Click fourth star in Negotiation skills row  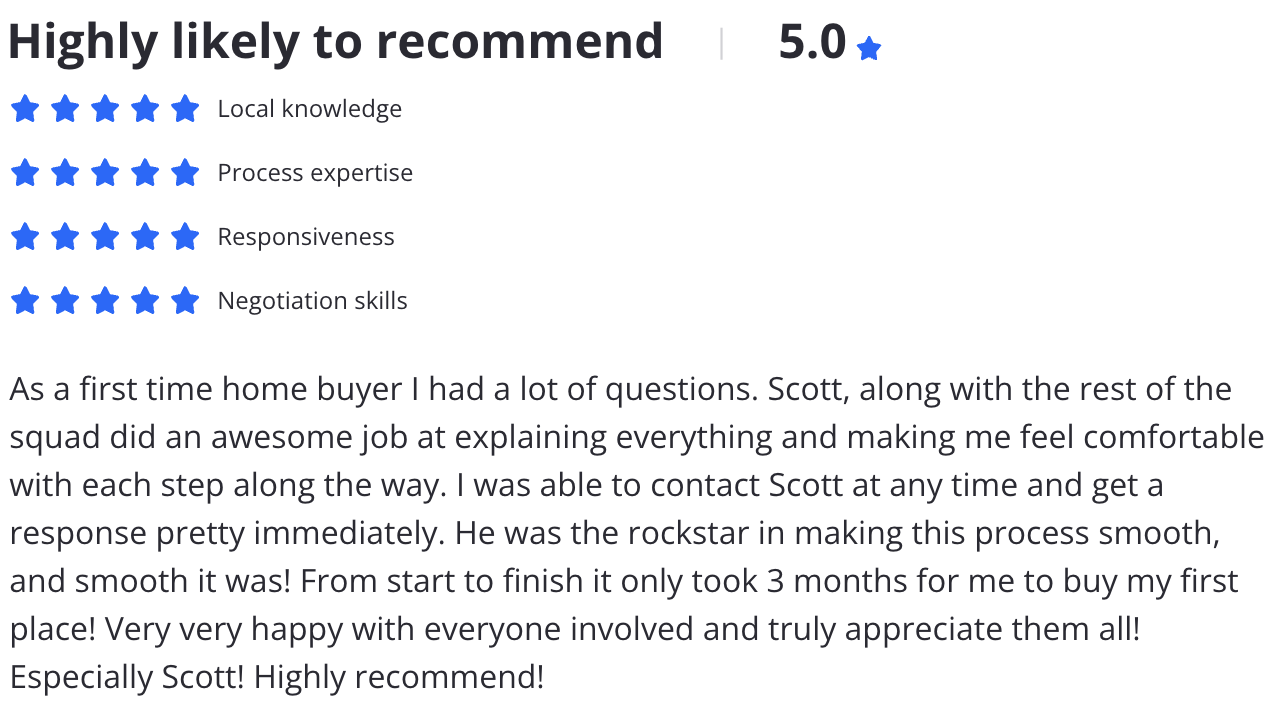coord(145,301)
